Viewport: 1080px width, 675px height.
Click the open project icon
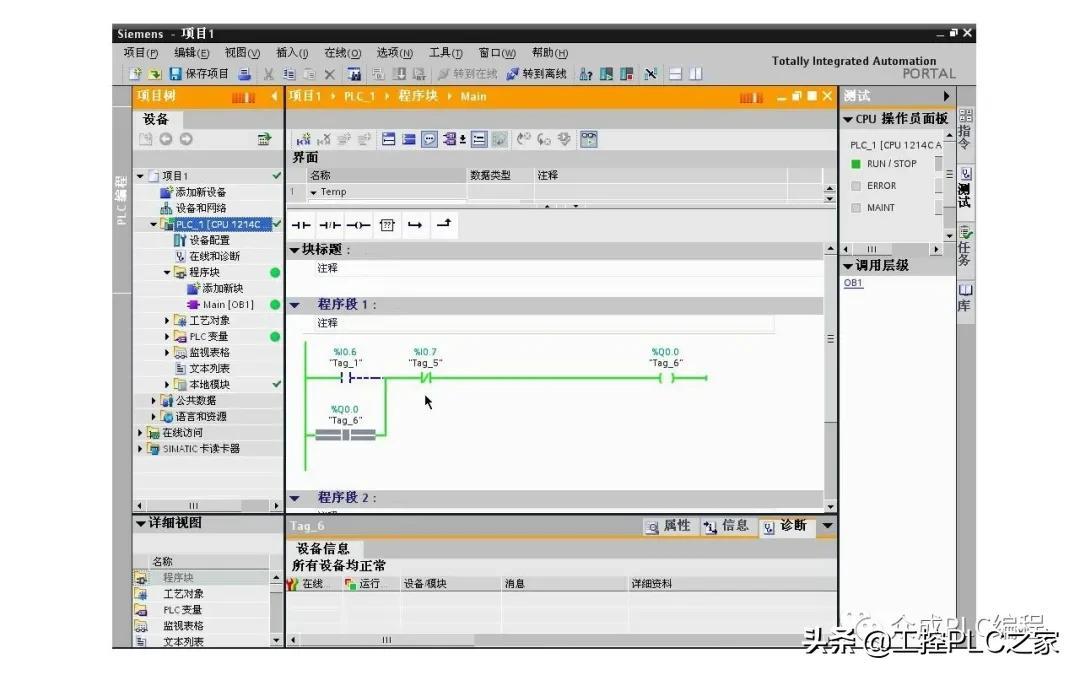point(155,74)
